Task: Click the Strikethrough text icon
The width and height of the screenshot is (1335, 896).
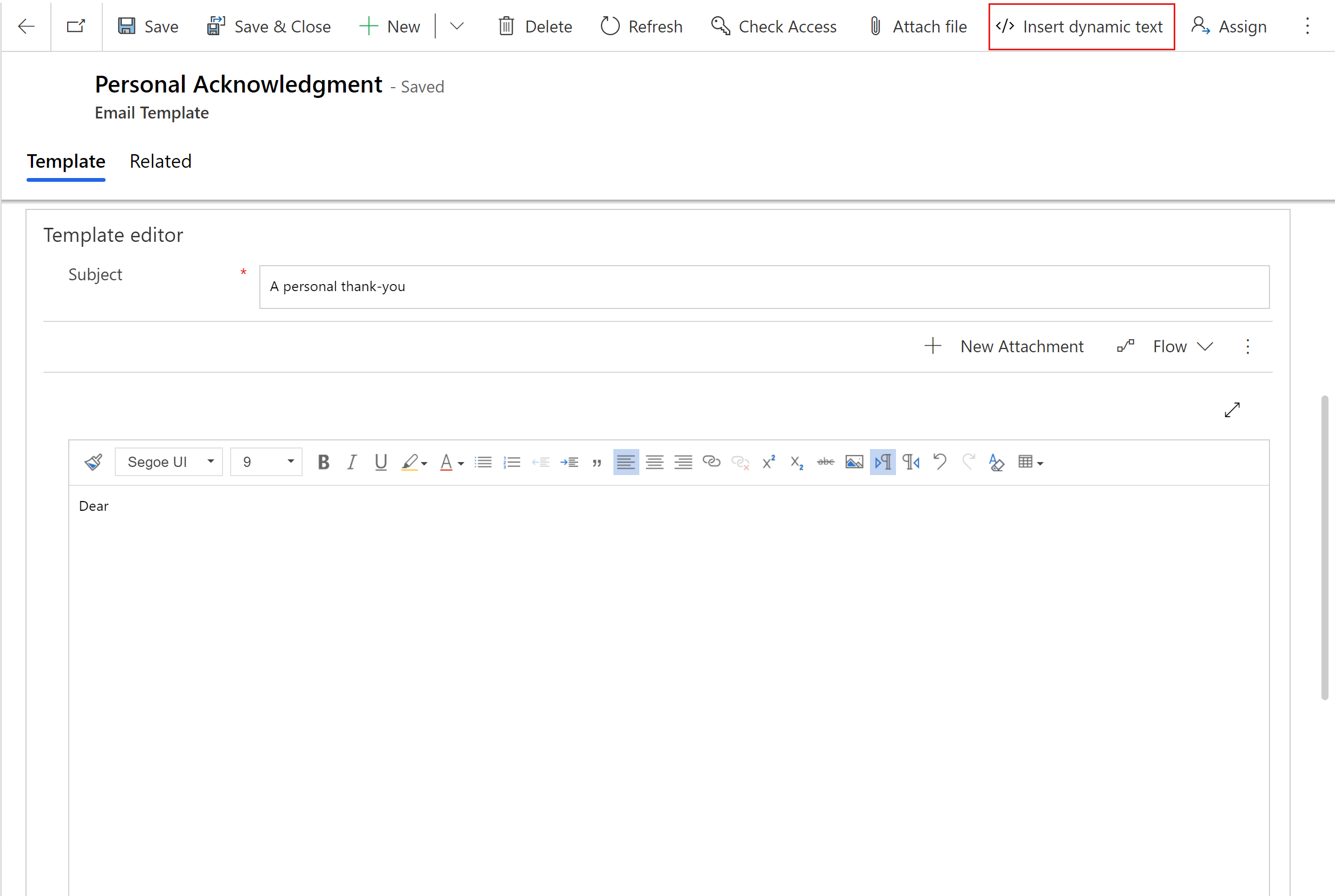Action: pos(825,461)
